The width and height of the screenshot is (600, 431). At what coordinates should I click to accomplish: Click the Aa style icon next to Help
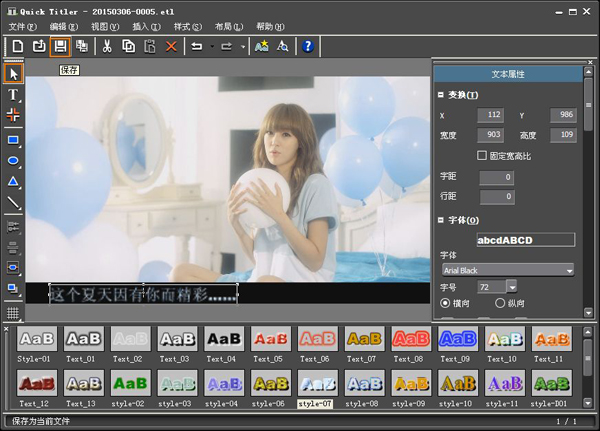click(x=282, y=46)
